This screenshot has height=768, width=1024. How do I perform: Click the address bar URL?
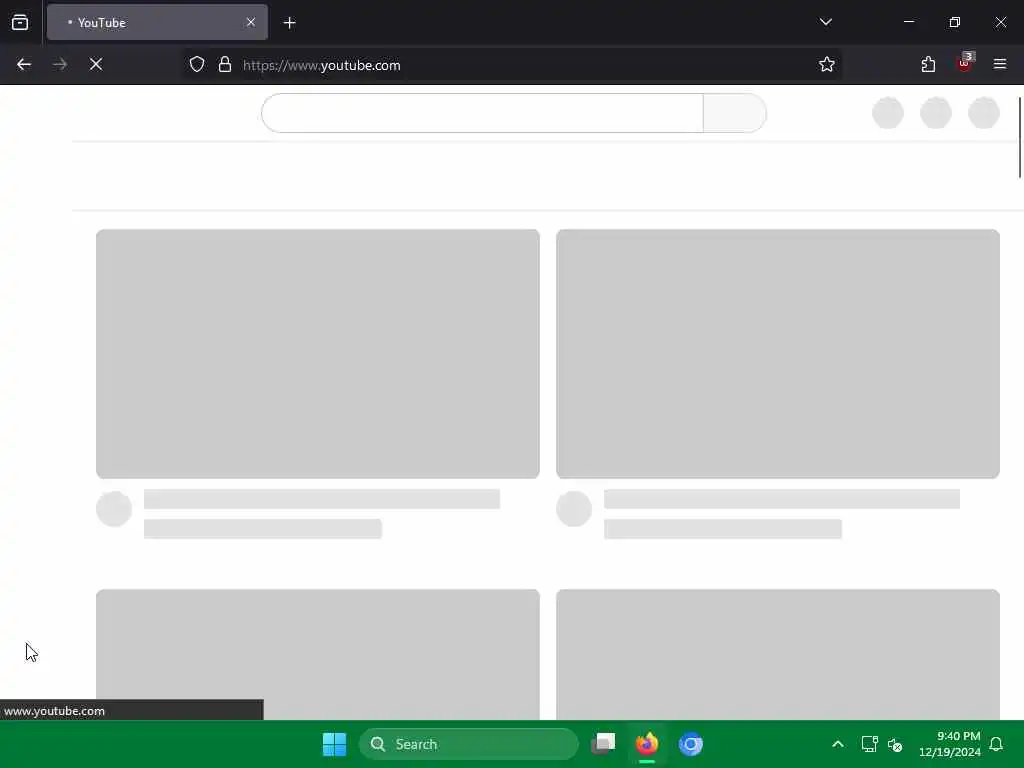click(321, 65)
